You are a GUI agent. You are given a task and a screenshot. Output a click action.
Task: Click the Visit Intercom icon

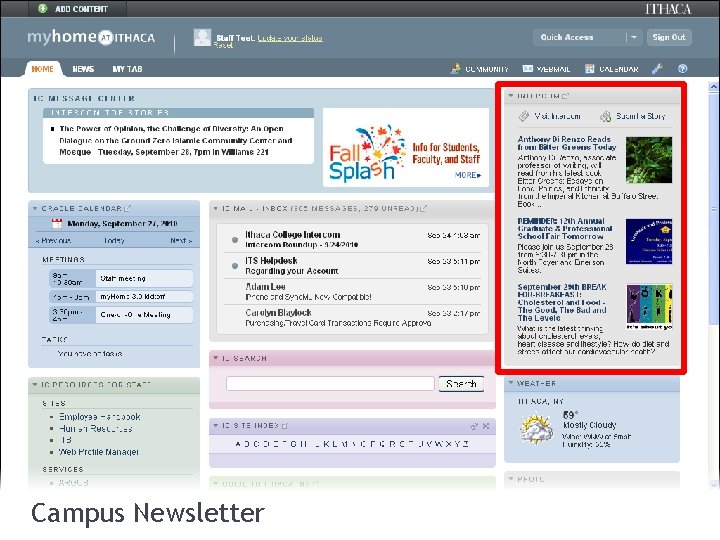click(524, 116)
